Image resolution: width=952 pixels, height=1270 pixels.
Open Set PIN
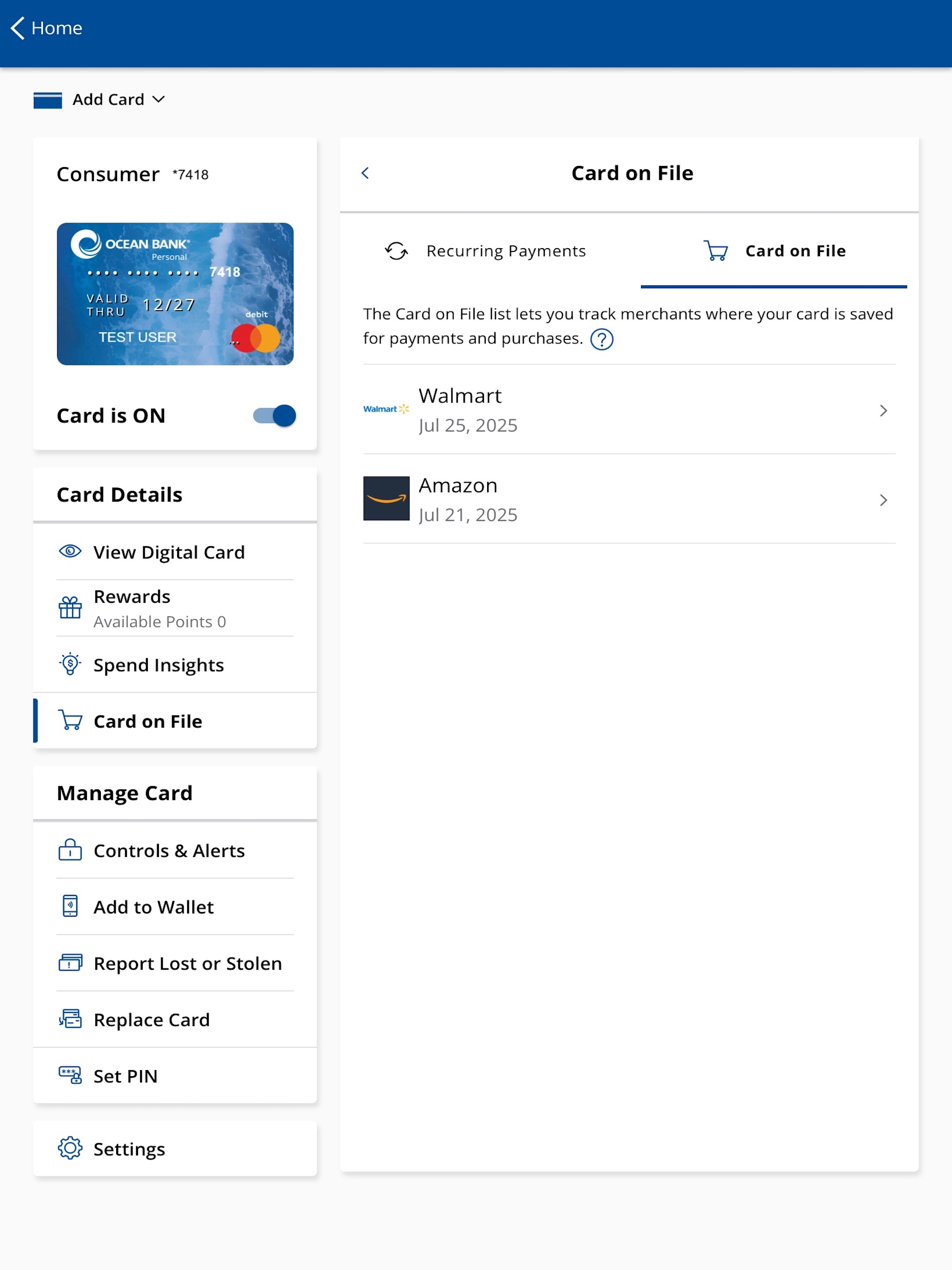(175, 1075)
